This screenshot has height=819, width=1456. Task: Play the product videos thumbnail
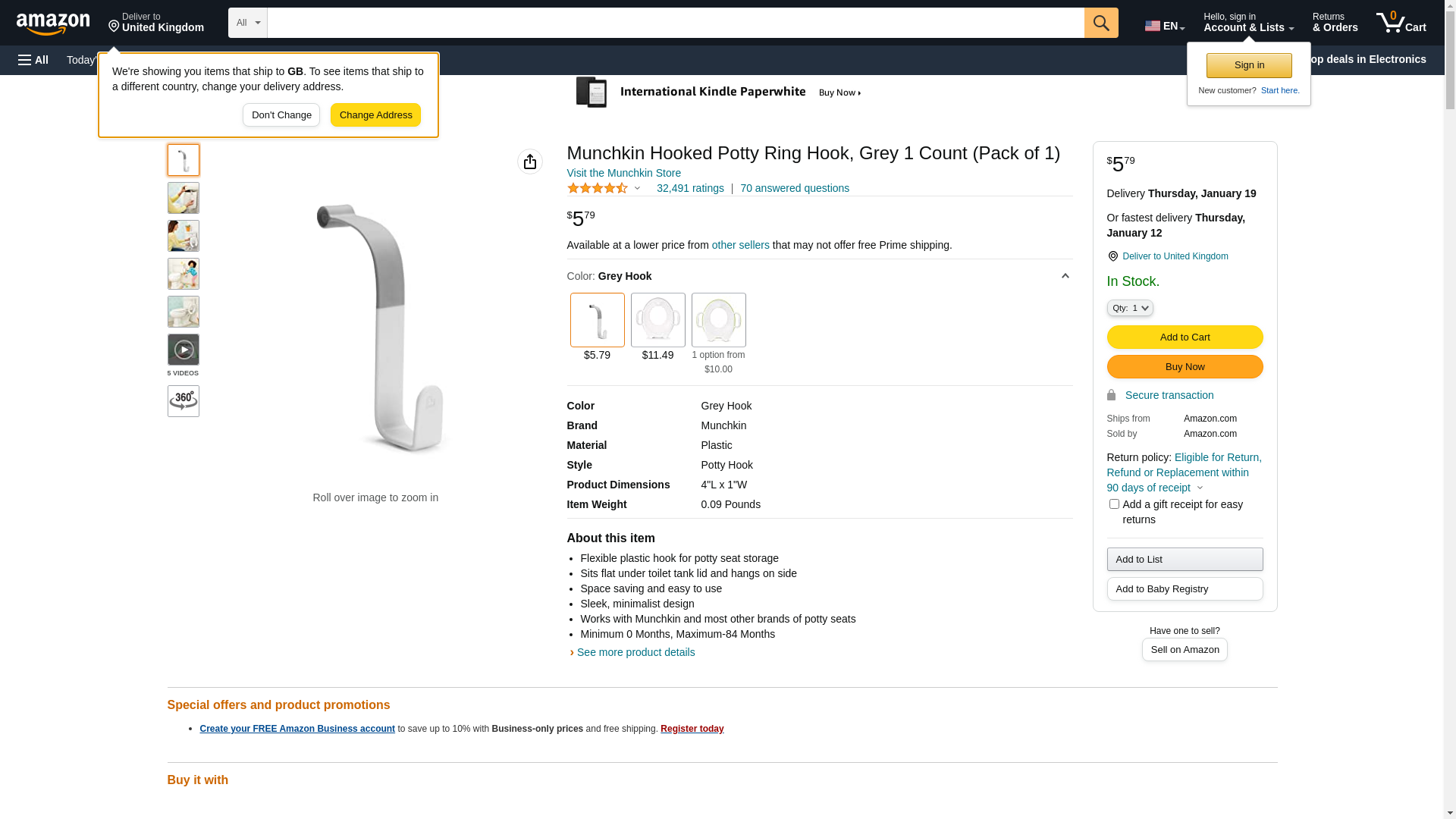[184, 350]
